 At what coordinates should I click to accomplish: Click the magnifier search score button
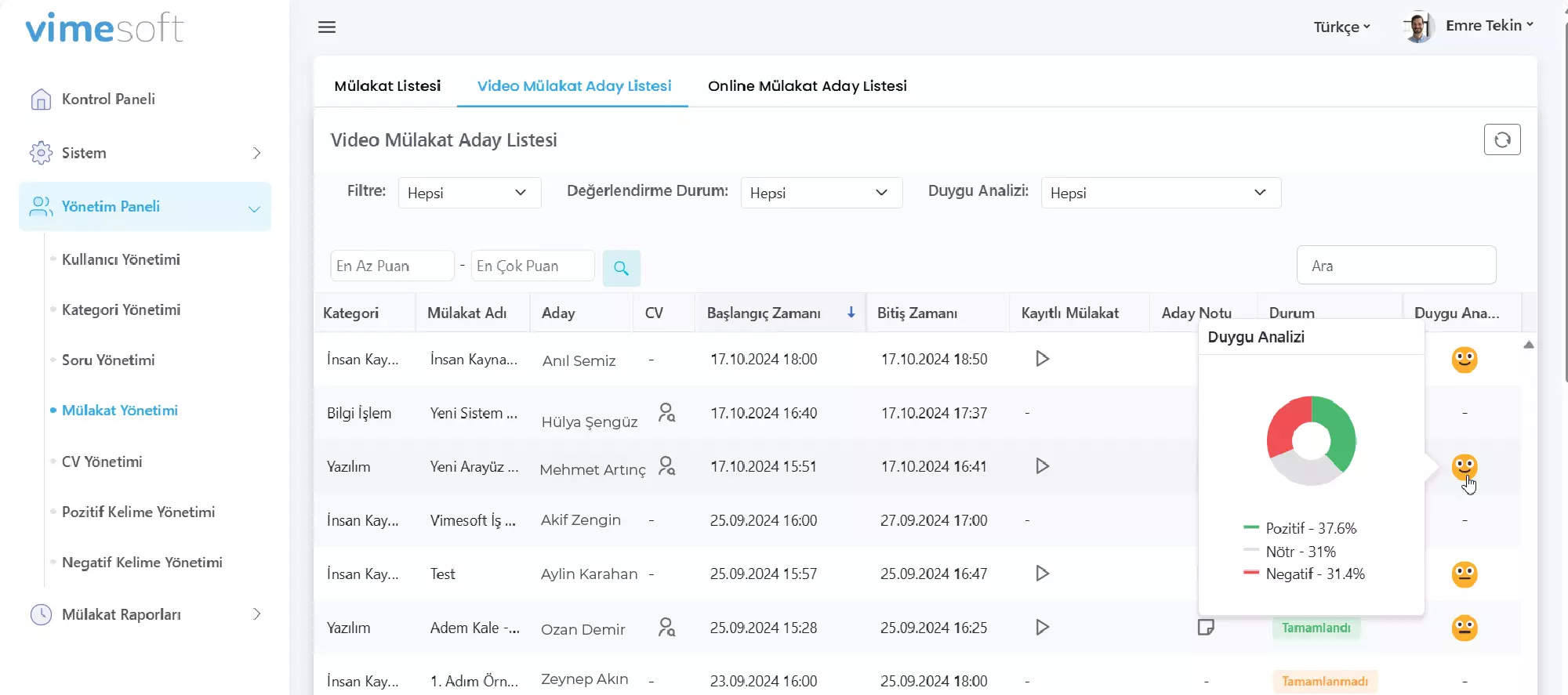[622, 268]
